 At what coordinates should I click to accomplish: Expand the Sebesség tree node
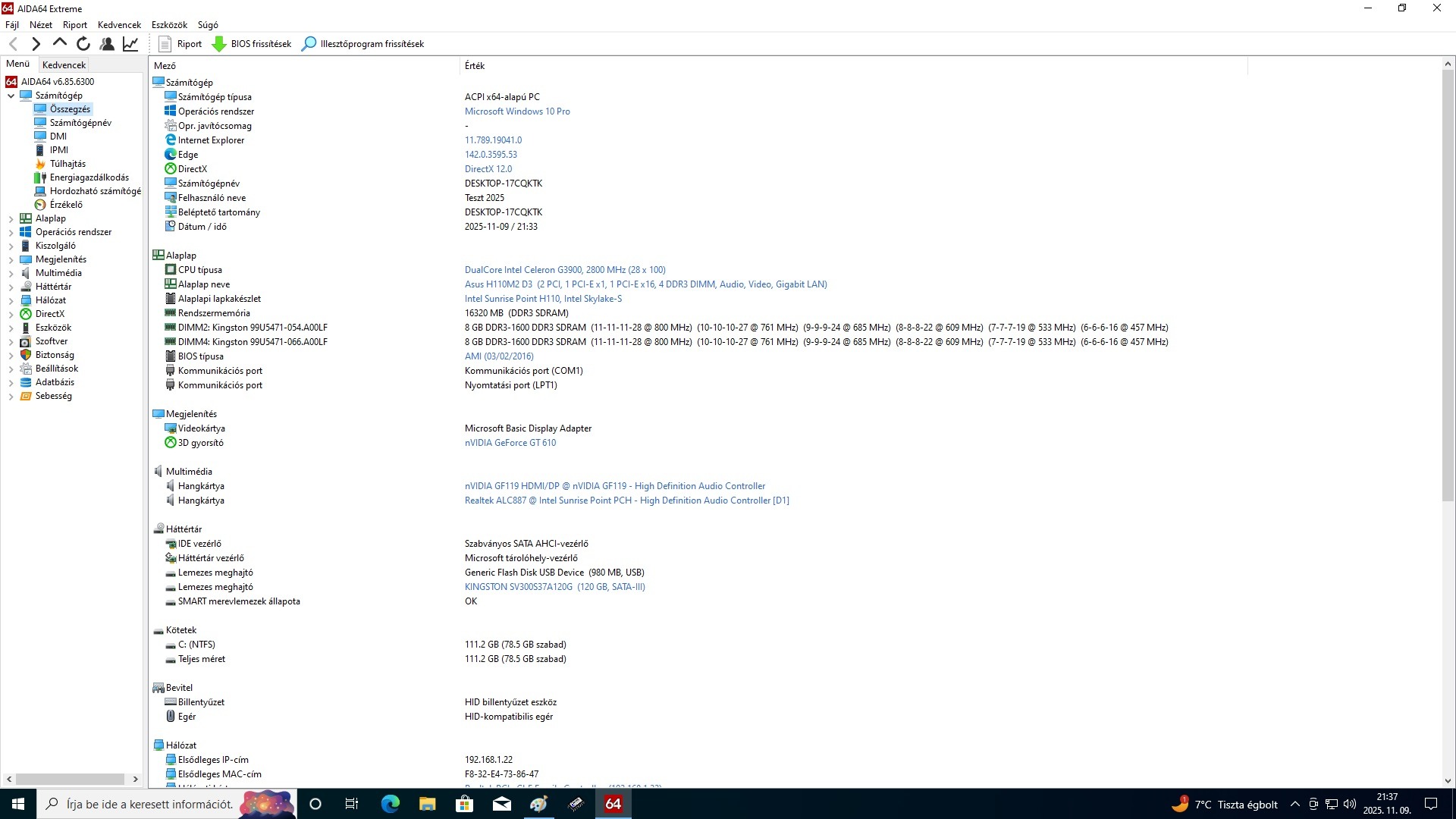point(11,397)
